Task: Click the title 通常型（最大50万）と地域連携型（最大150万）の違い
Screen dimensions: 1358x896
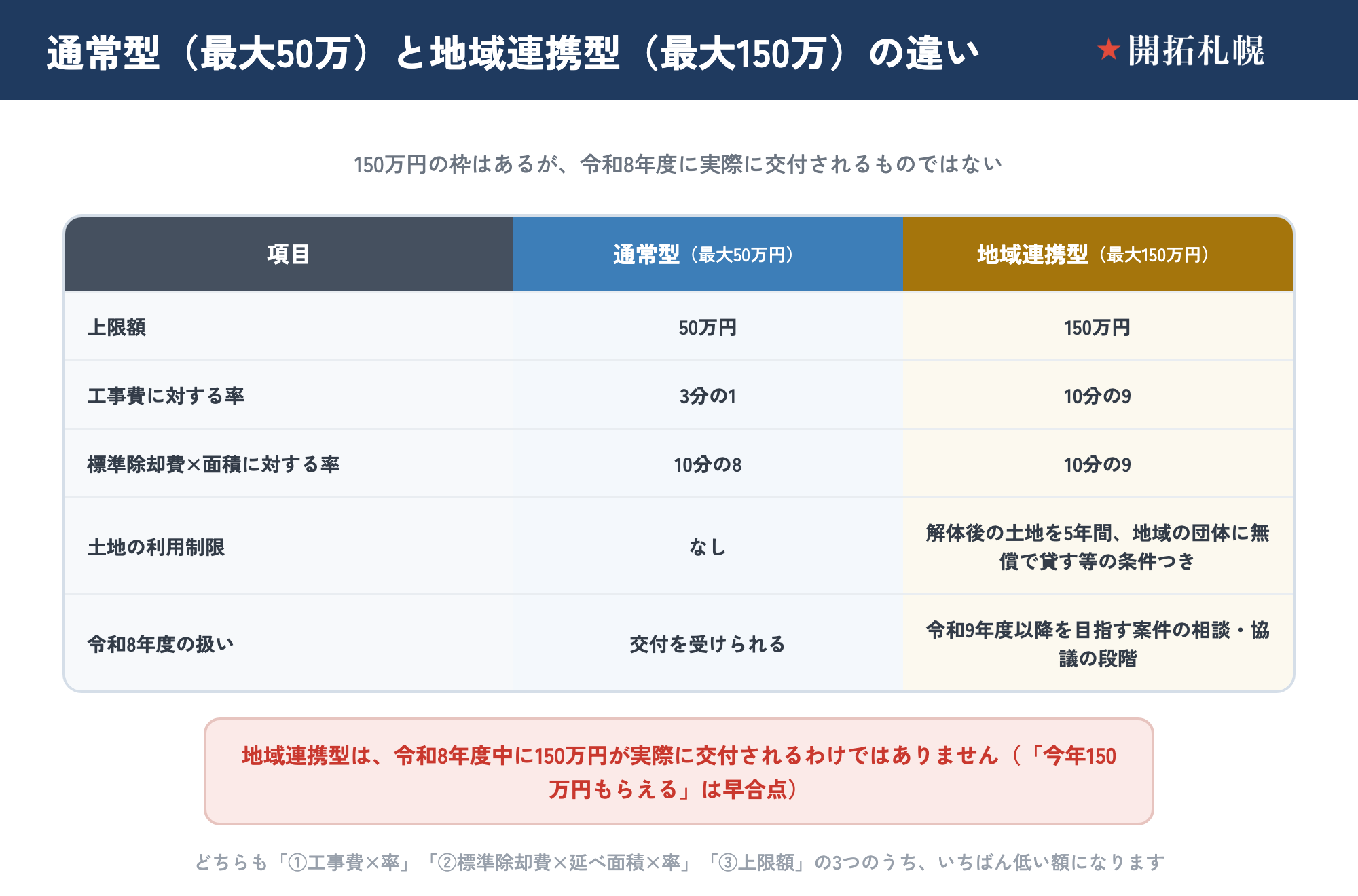Action: coord(513,52)
